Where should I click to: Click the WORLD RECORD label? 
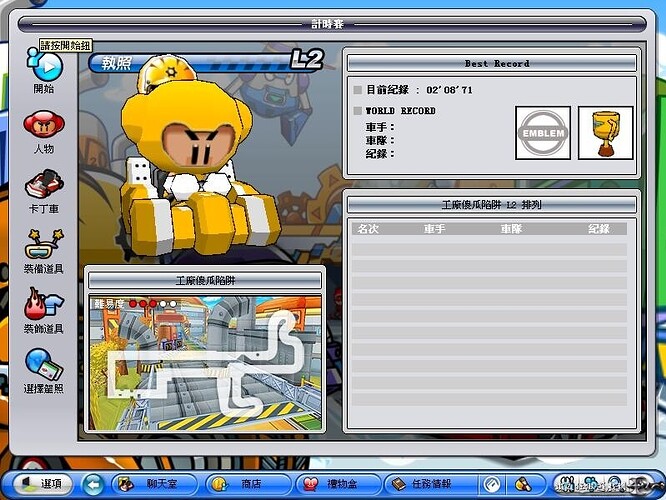tap(401, 111)
